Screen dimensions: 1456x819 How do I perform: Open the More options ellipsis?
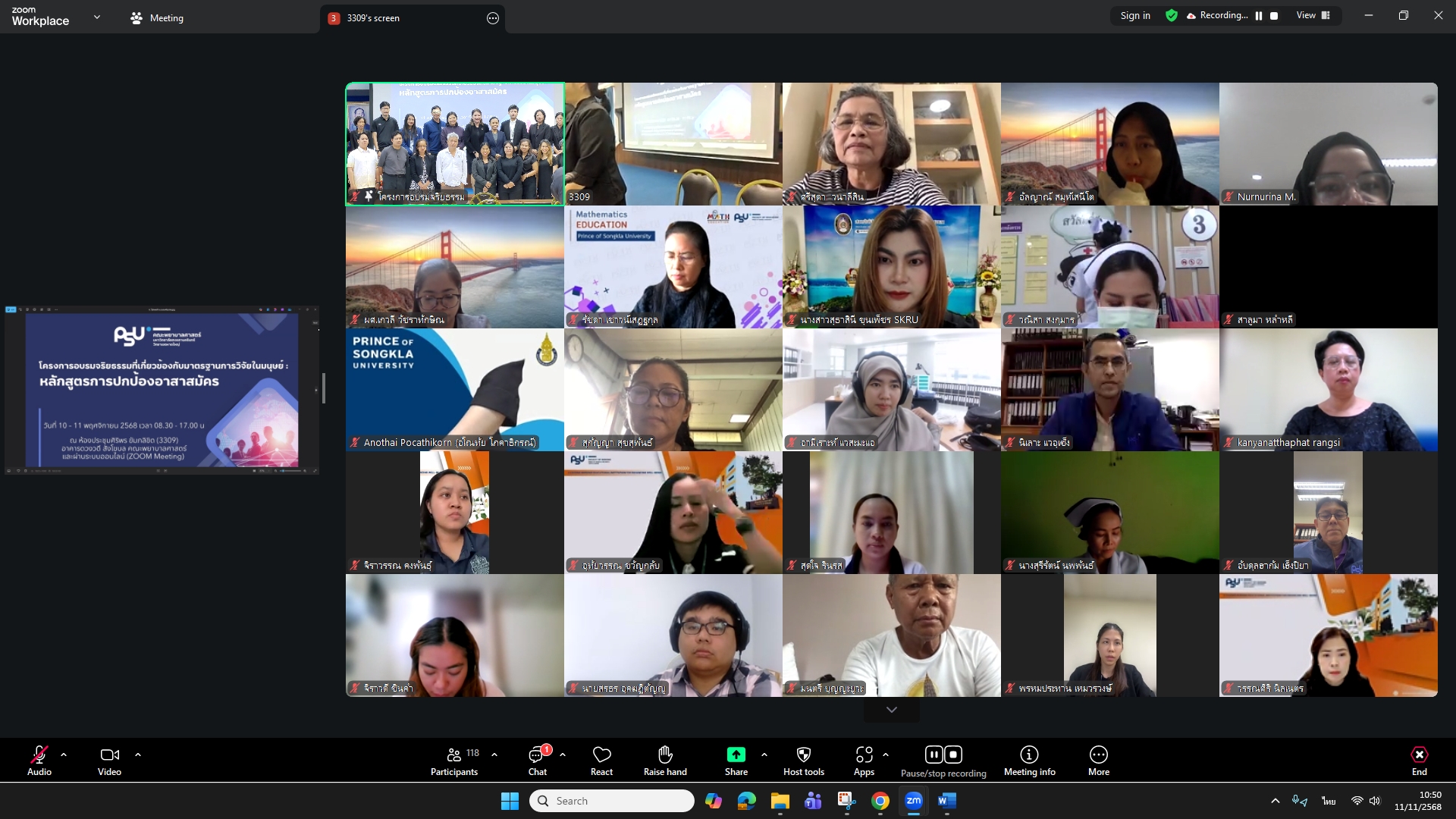[1098, 755]
